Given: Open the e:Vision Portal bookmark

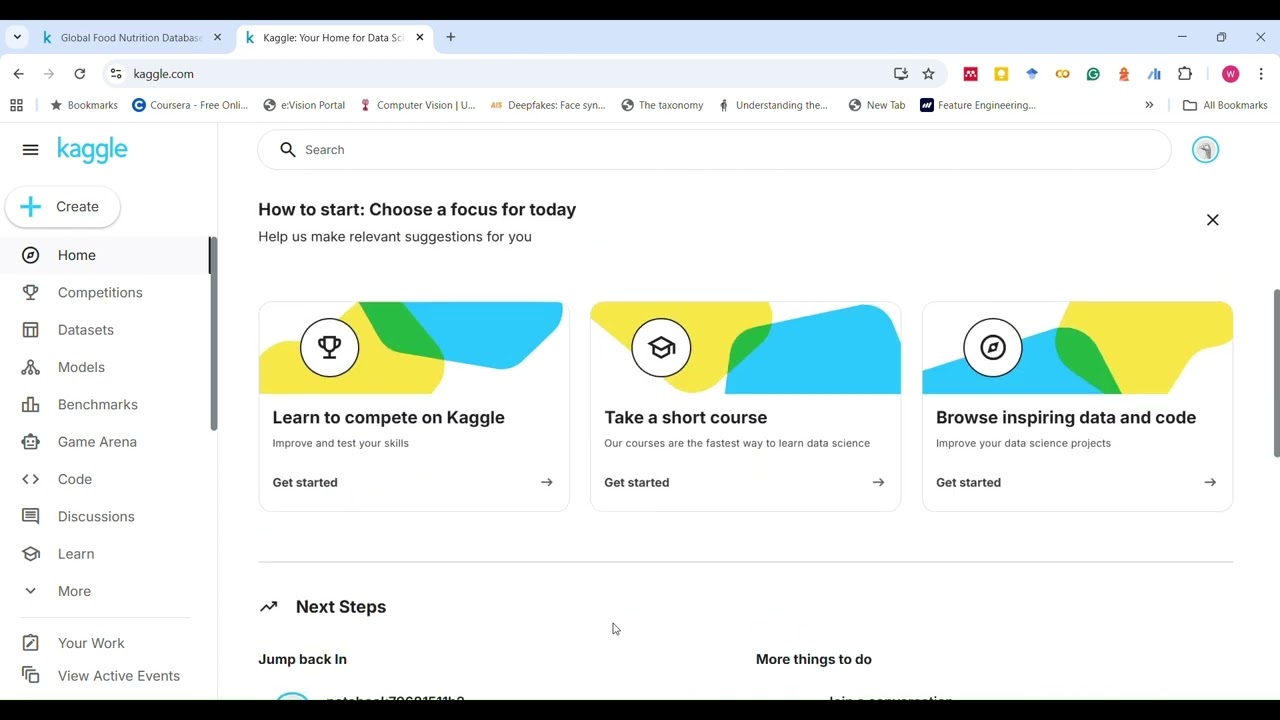Looking at the screenshot, I should [304, 105].
